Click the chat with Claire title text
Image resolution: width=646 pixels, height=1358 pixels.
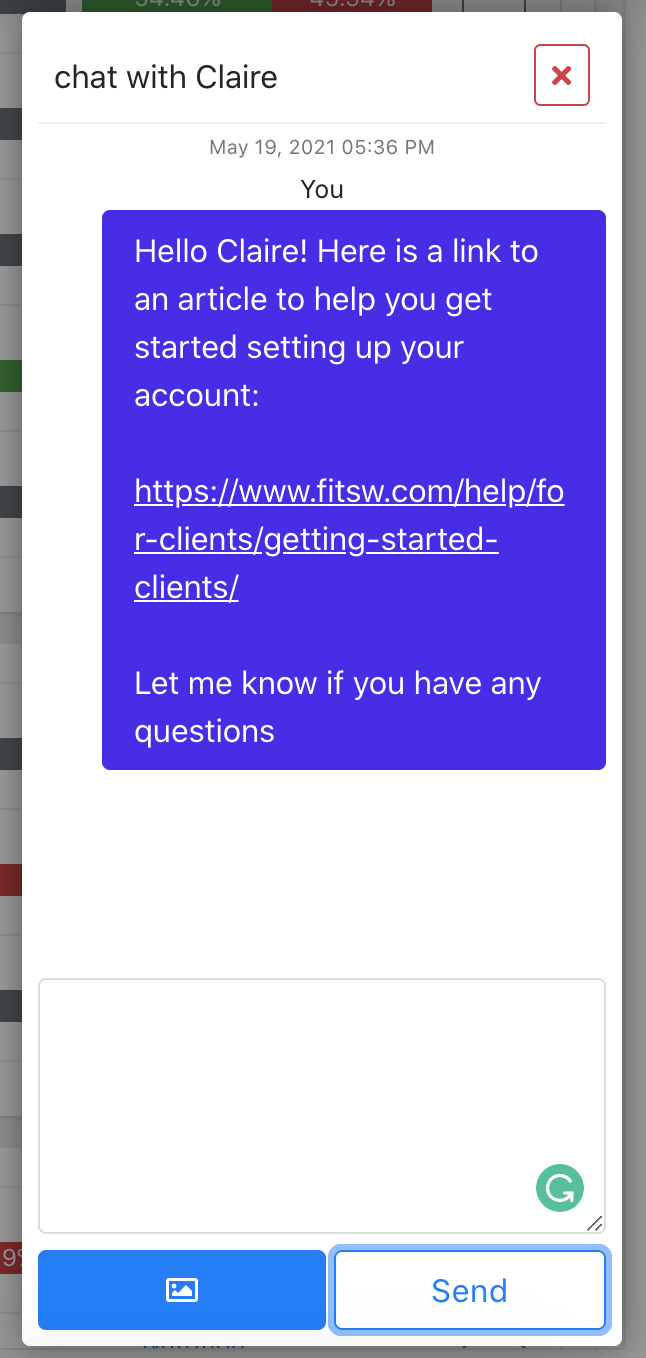166,77
